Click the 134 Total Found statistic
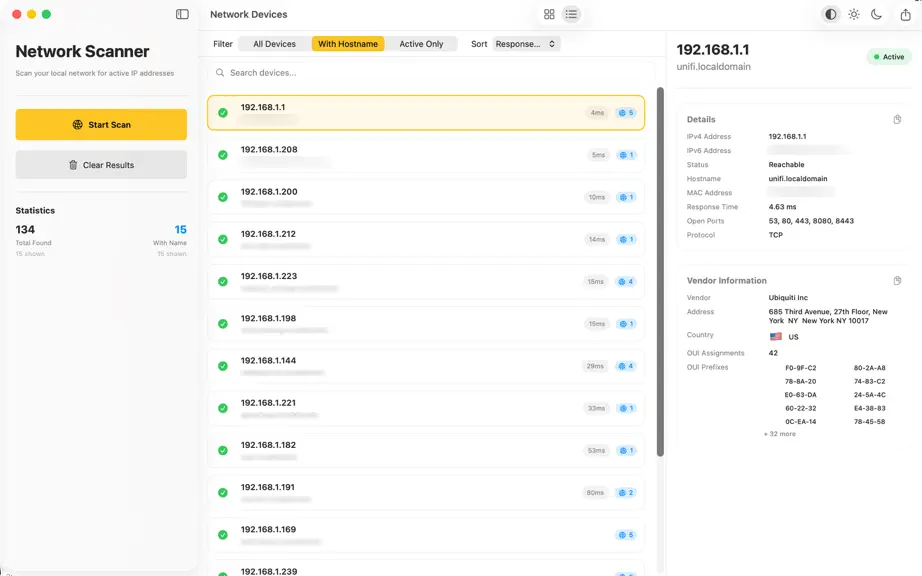Image resolution: width=922 pixels, height=576 pixels. 25,230
